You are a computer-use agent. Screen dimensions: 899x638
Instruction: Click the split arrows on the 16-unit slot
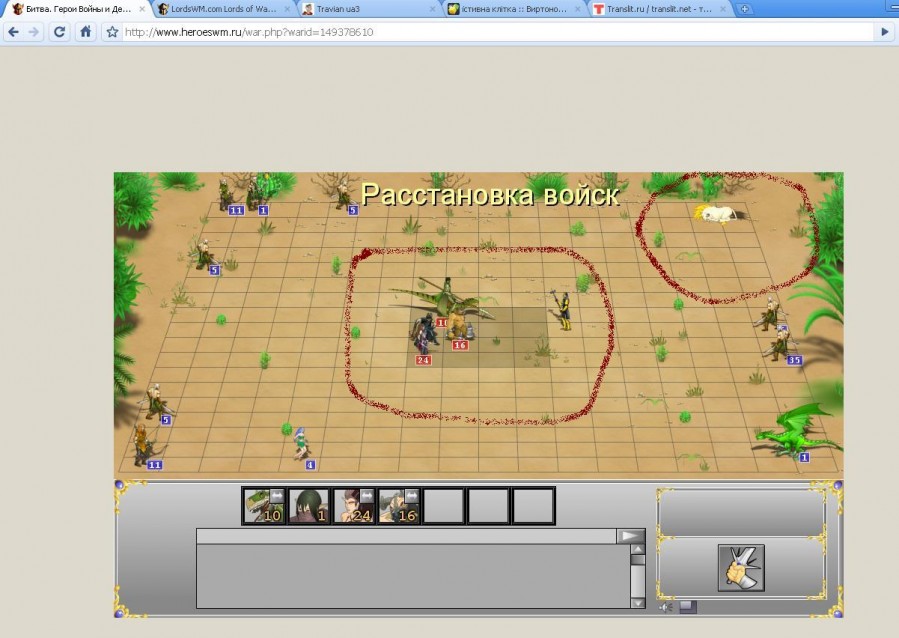click(411, 495)
